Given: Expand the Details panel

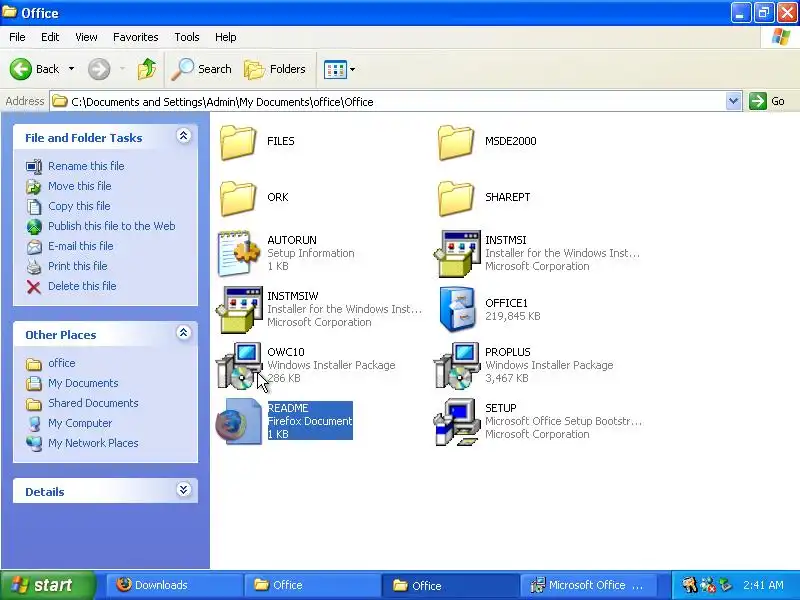Looking at the screenshot, I should coord(184,490).
